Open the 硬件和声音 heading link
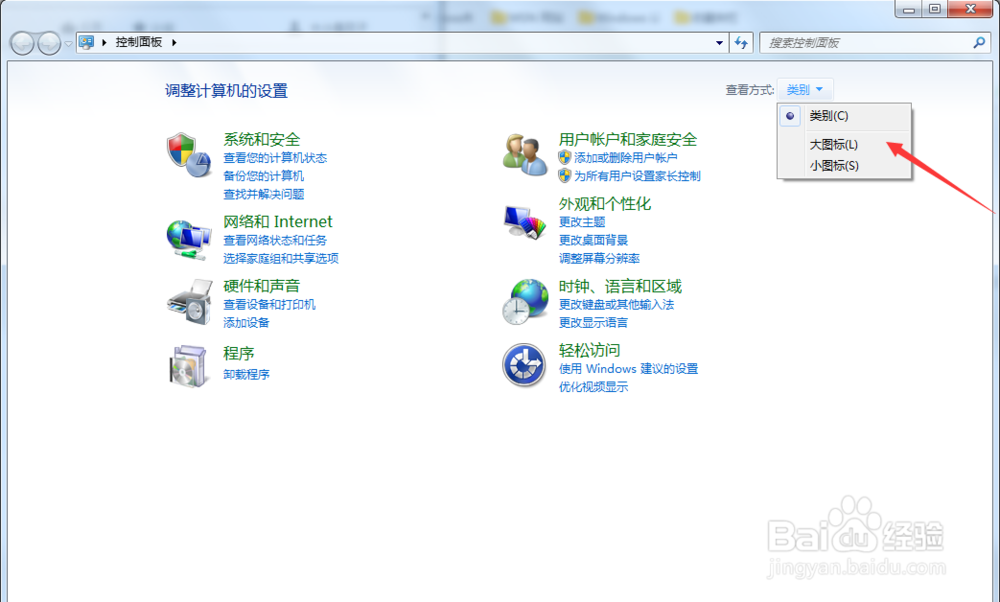 [261, 286]
